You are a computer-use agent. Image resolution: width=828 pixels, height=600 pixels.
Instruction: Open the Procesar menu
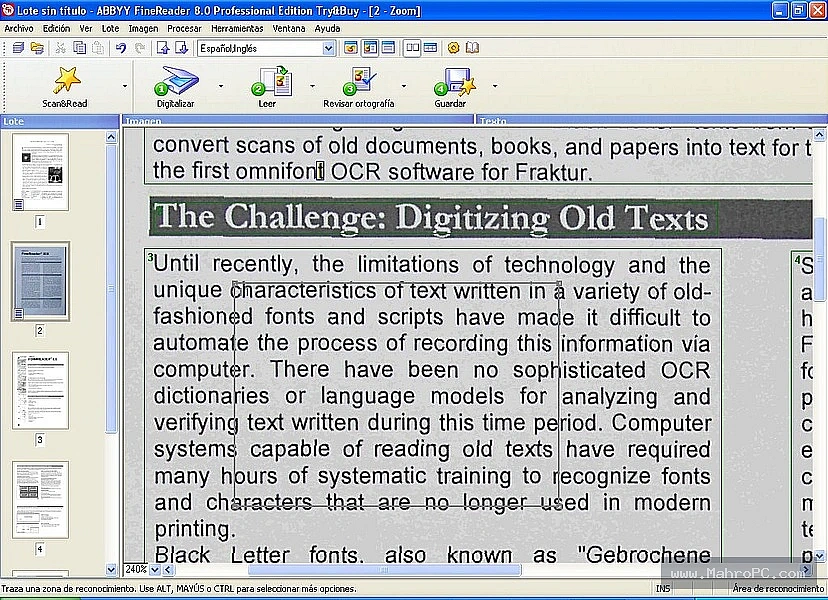(x=184, y=29)
